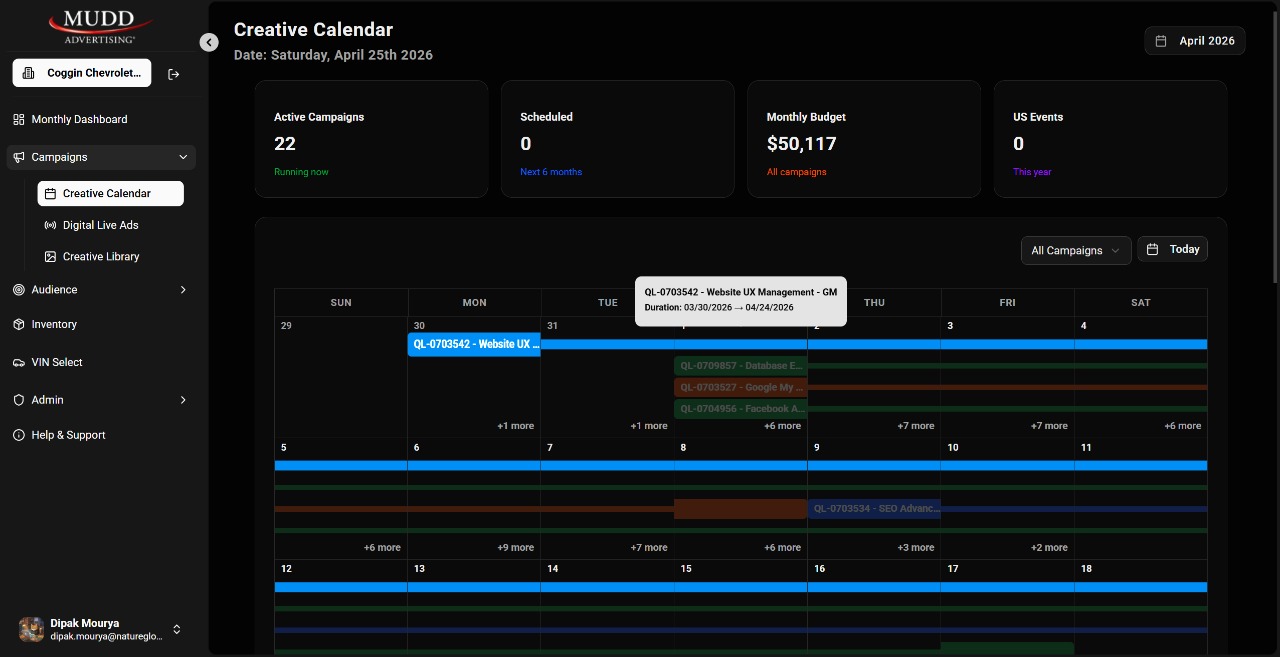Open Help & Support via the info icon

pyautogui.click(x=18, y=435)
